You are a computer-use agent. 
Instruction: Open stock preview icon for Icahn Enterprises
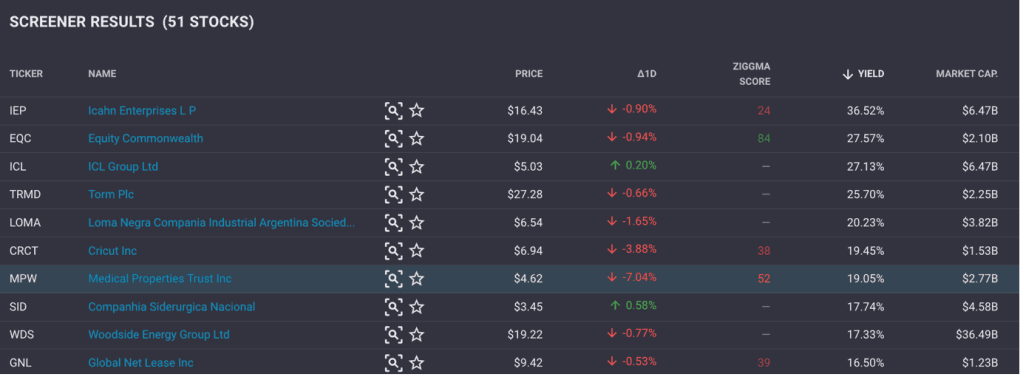[x=393, y=111]
